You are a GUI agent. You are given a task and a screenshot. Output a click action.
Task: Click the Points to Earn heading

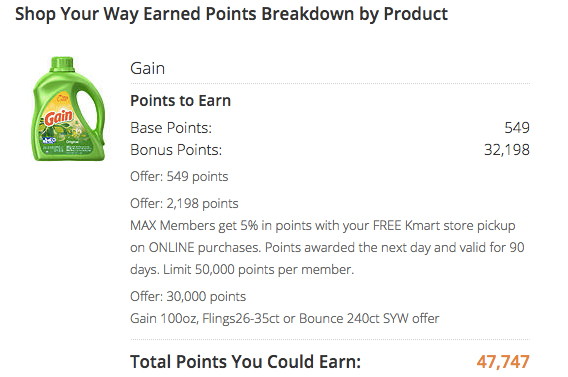pyautogui.click(x=180, y=101)
